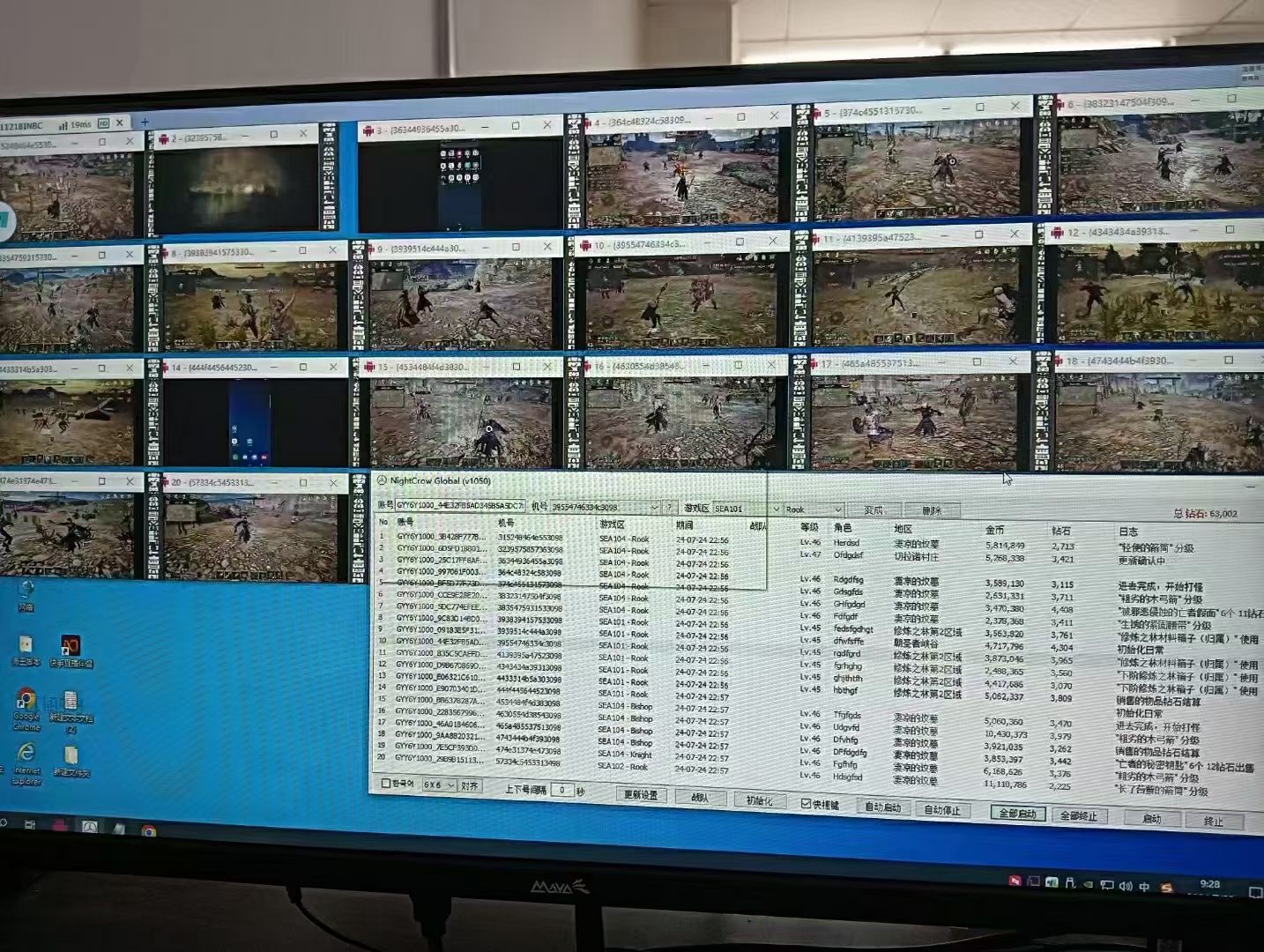Click the emulator 14 phone home screen
Image resolution: width=1264 pixels, height=952 pixels.
(250, 421)
